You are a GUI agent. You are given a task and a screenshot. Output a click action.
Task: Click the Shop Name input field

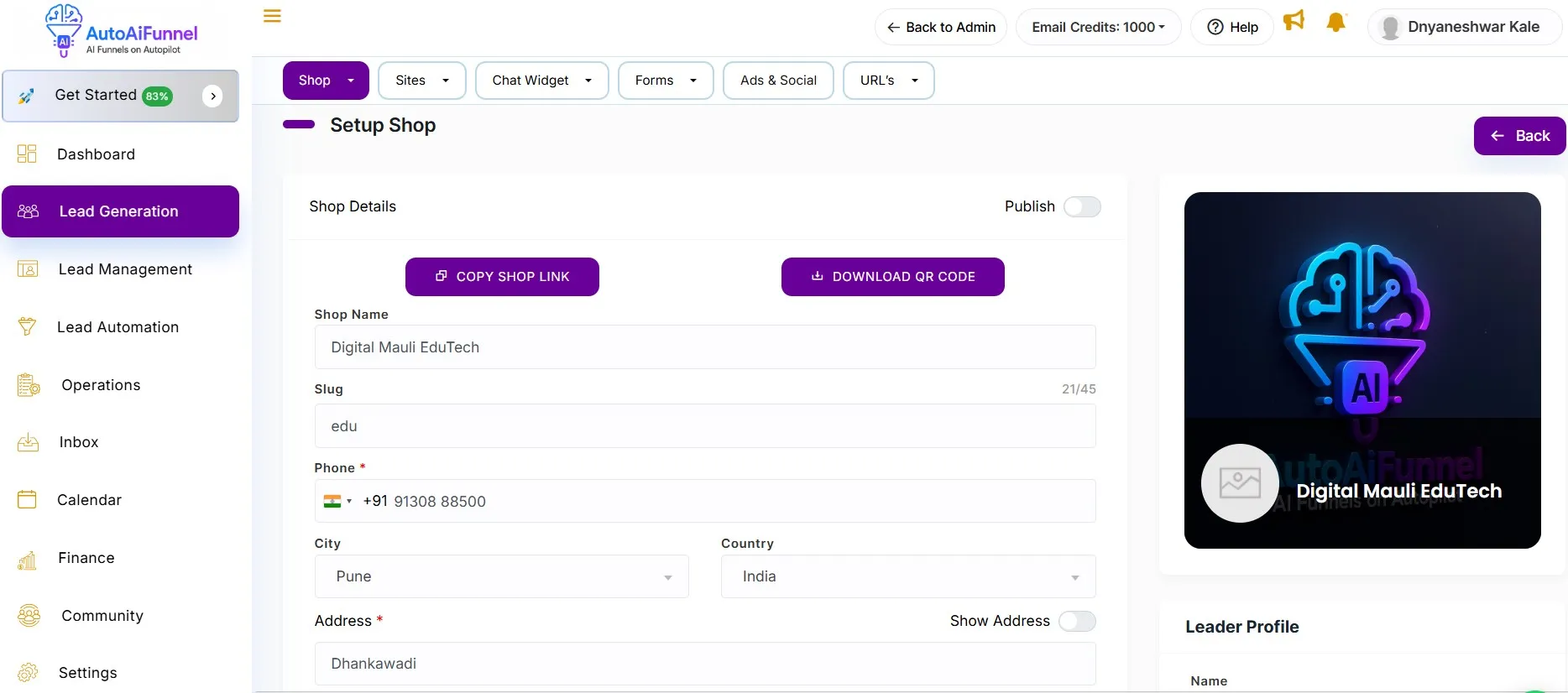[x=704, y=347]
